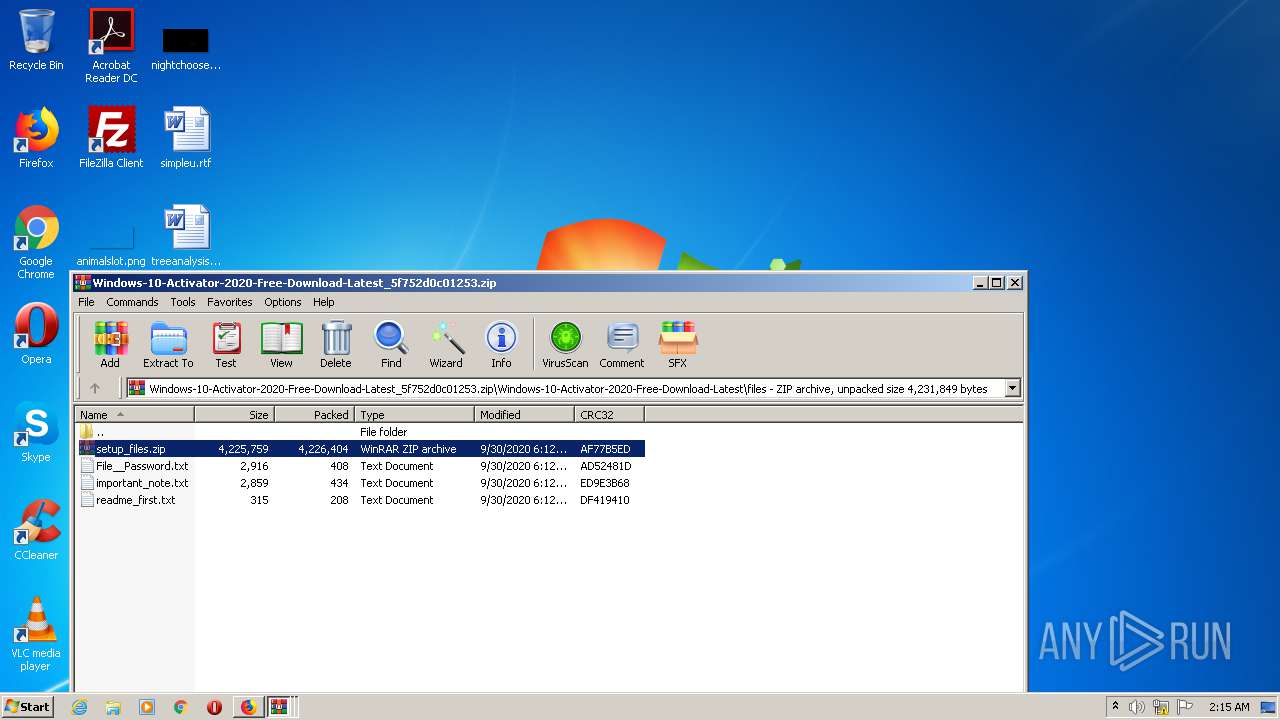Select File__Password.txt in the list
The height and width of the screenshot is (720, 1280).
click(x=360, y=466)
